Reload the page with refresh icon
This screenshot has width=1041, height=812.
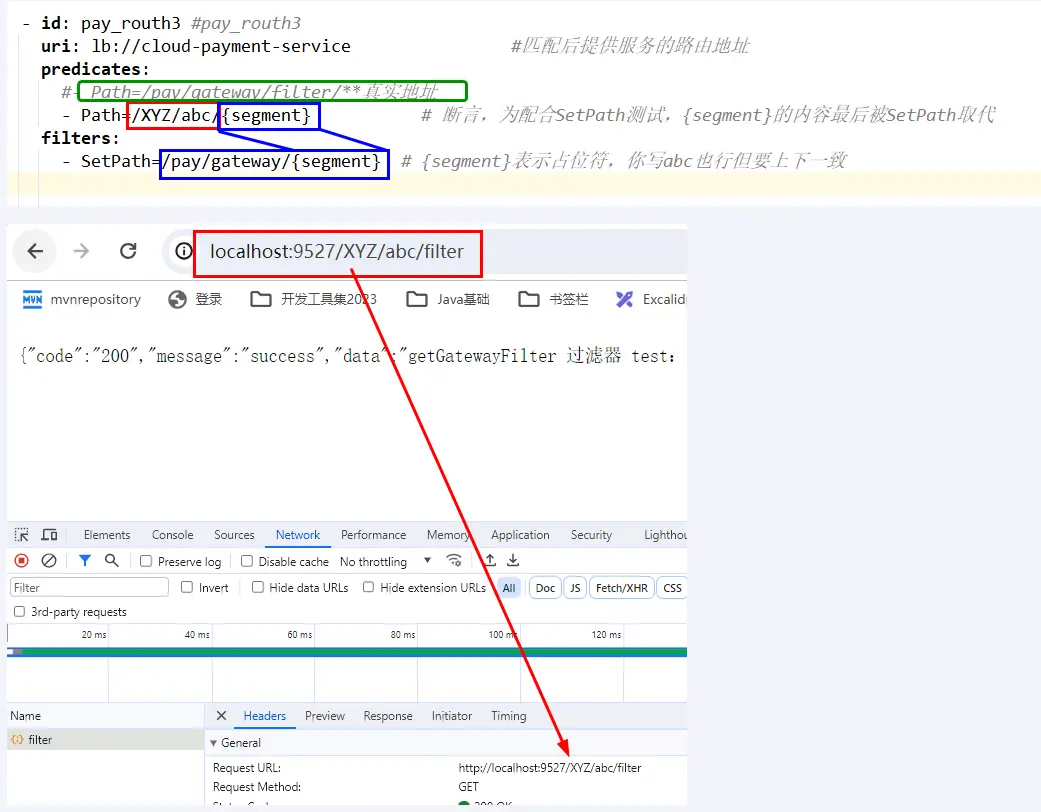128,252
